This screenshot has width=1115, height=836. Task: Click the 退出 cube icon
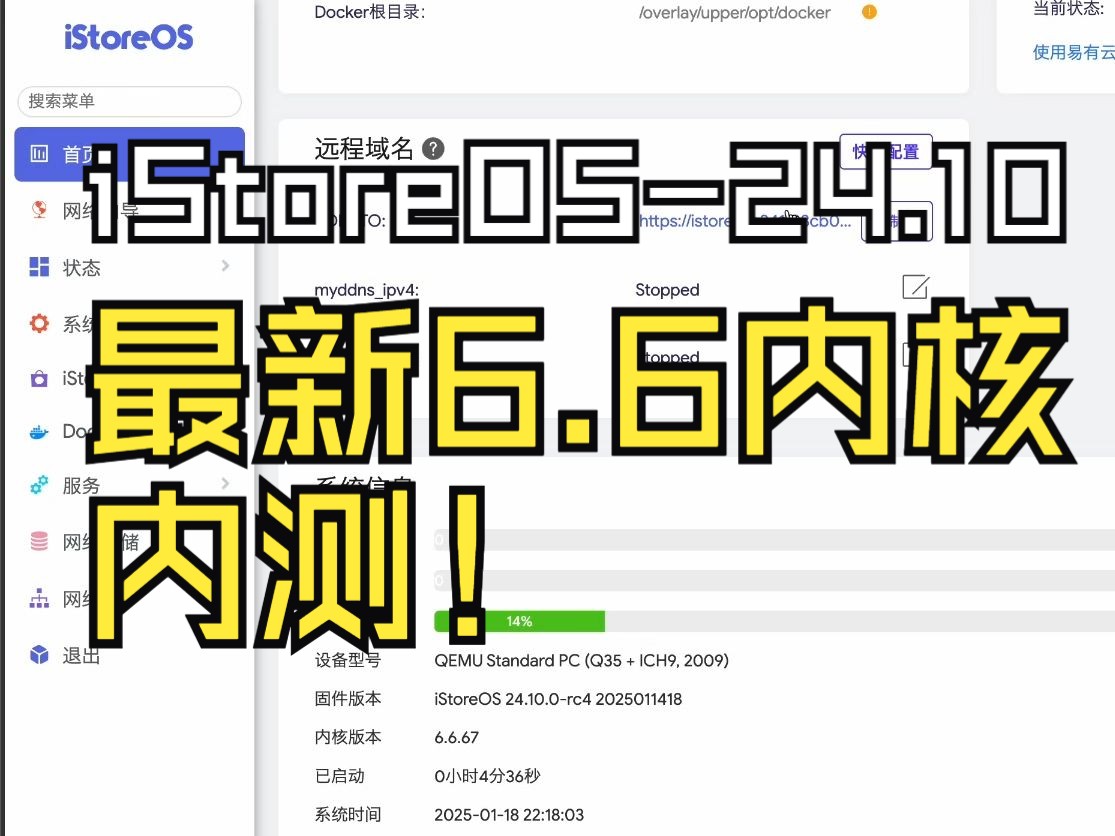[40, 655]
